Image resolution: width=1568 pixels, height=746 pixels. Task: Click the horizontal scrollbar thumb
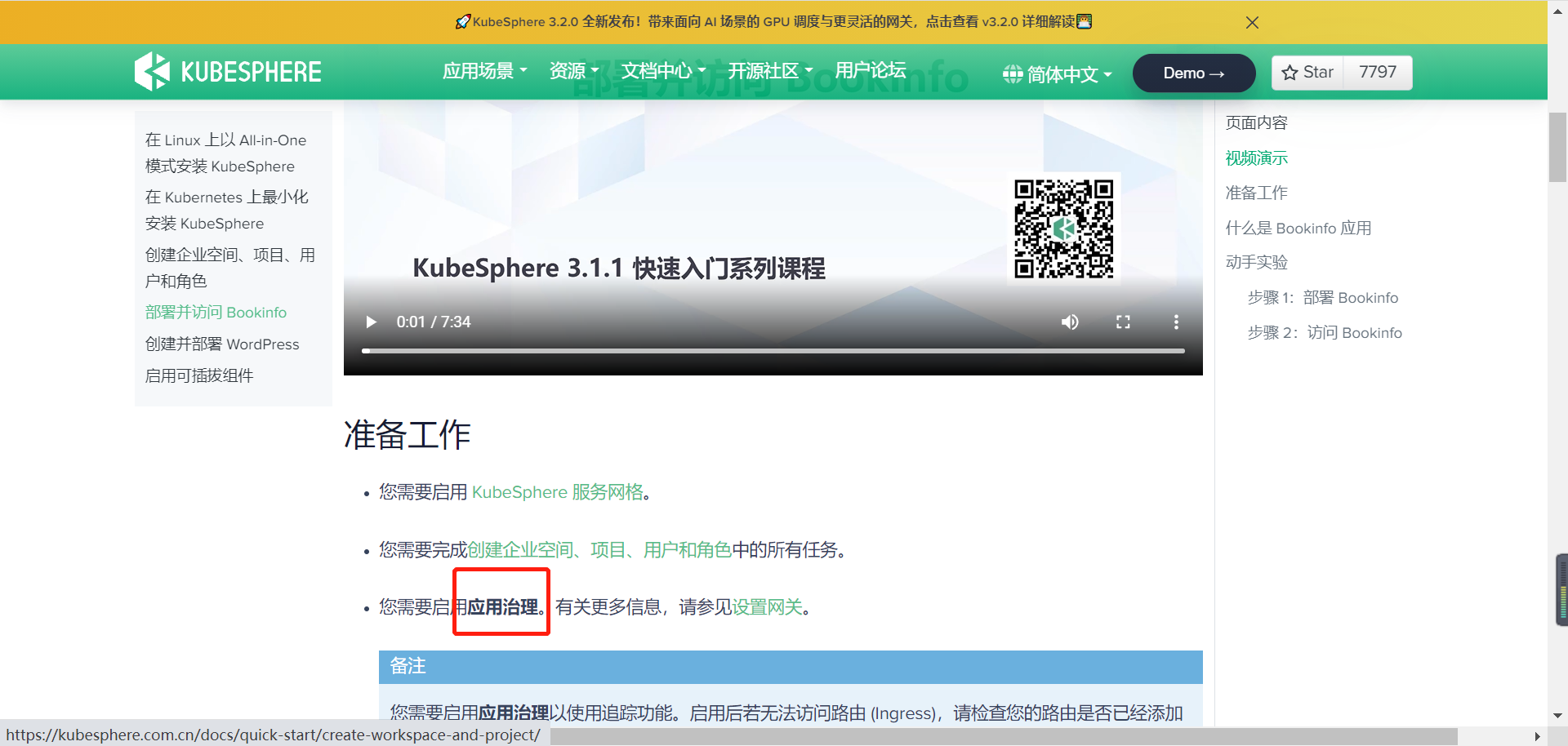[1004, 736]
